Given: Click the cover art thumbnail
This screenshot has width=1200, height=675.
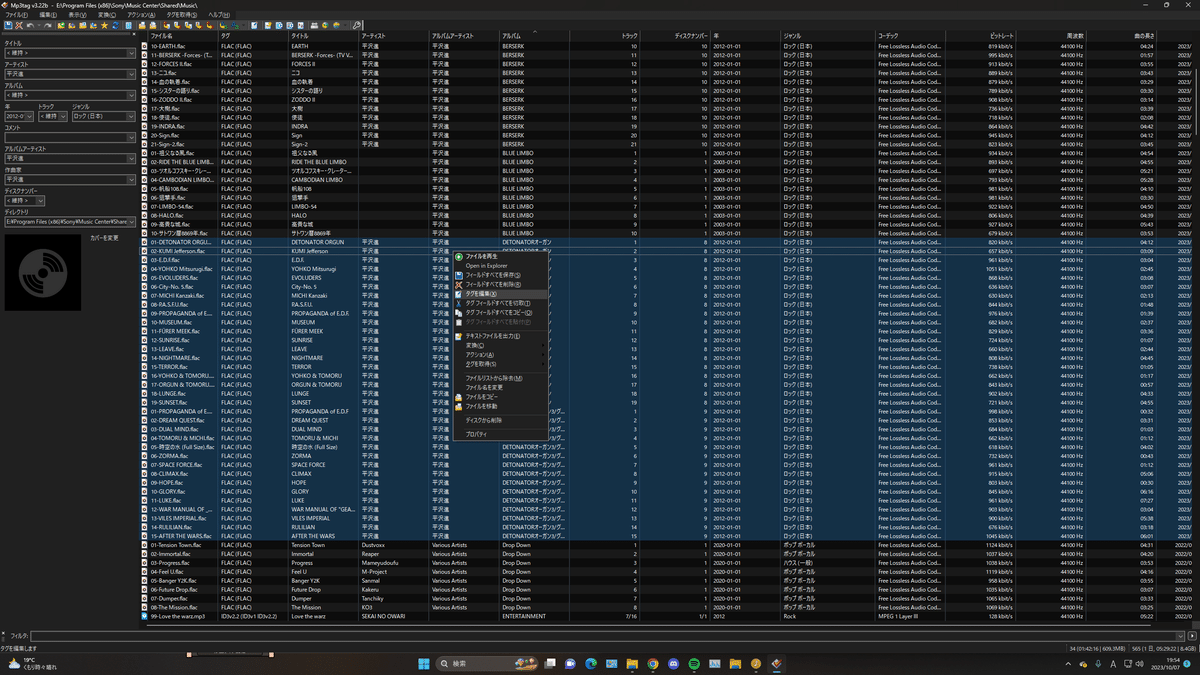Looking at the screenshot, I should (x=44, y=271).
